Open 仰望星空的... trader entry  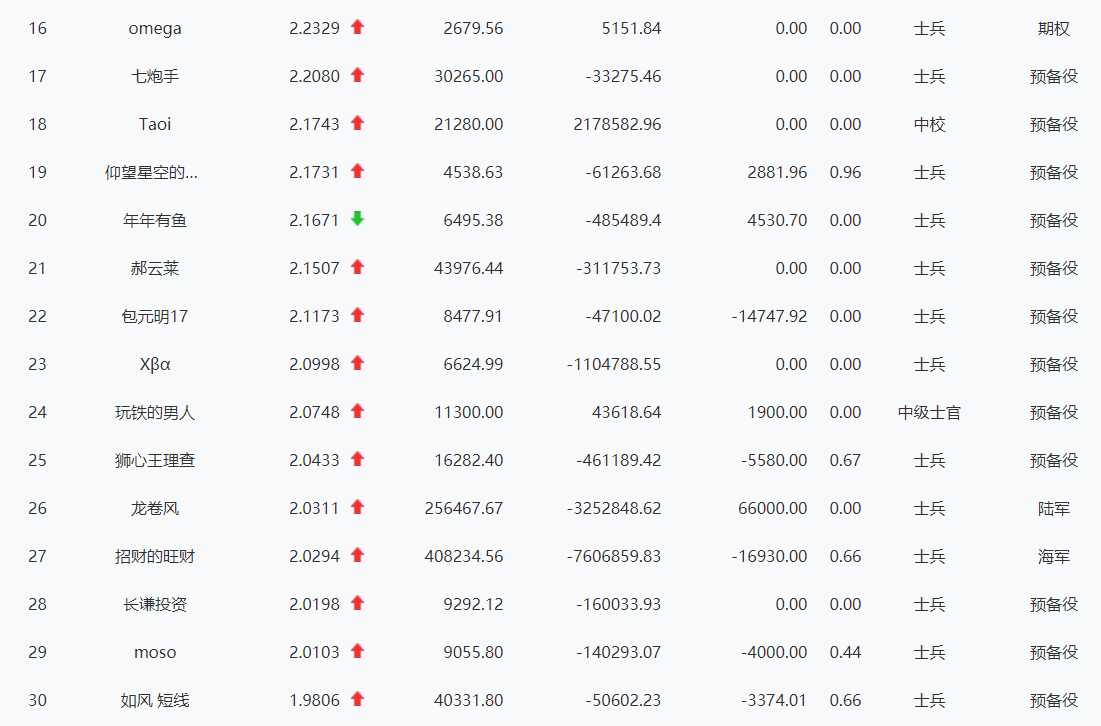pyautogui.click(x=151, y=172)
